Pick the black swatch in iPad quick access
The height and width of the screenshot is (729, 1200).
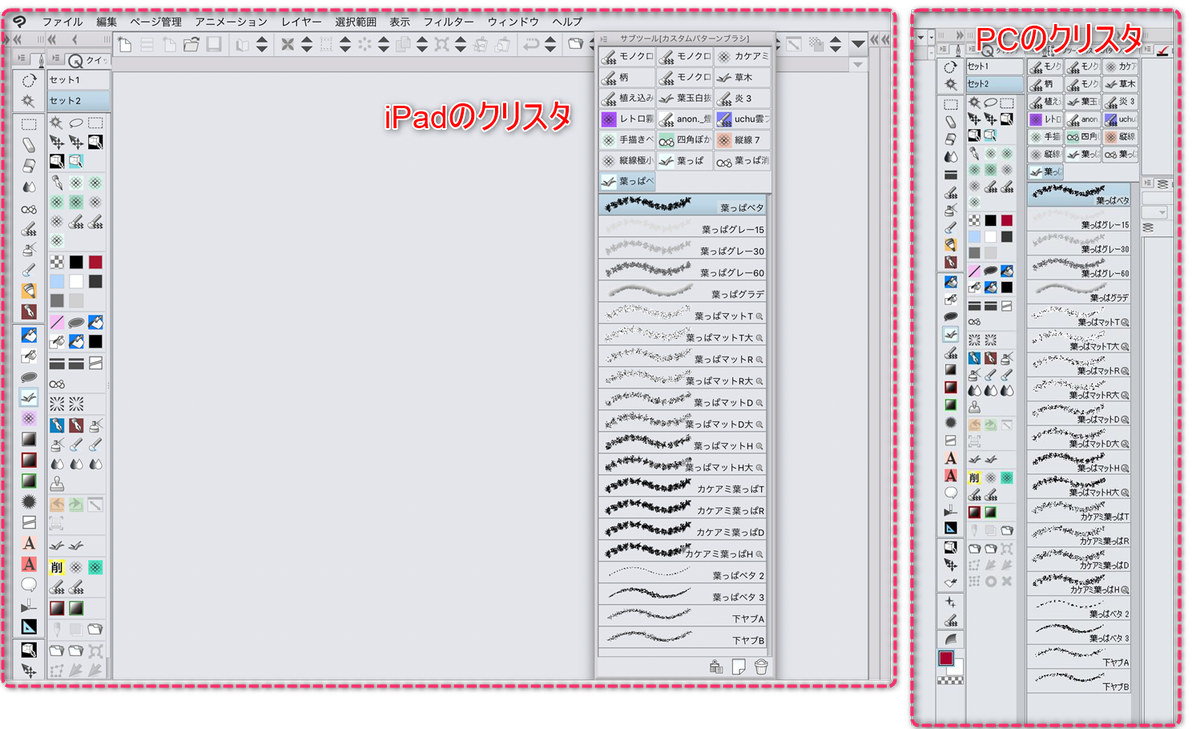76,262
